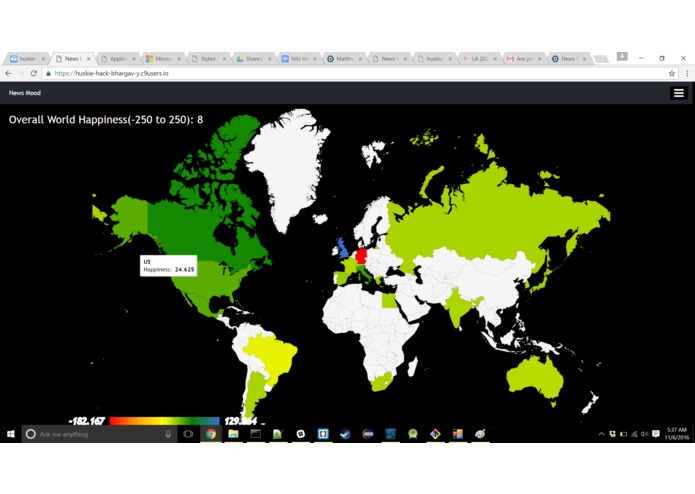The height and width of the screenshot is (494, 695).
Task: Switch to the Gmail Are yo tab
Action: [x=525, y=58]
